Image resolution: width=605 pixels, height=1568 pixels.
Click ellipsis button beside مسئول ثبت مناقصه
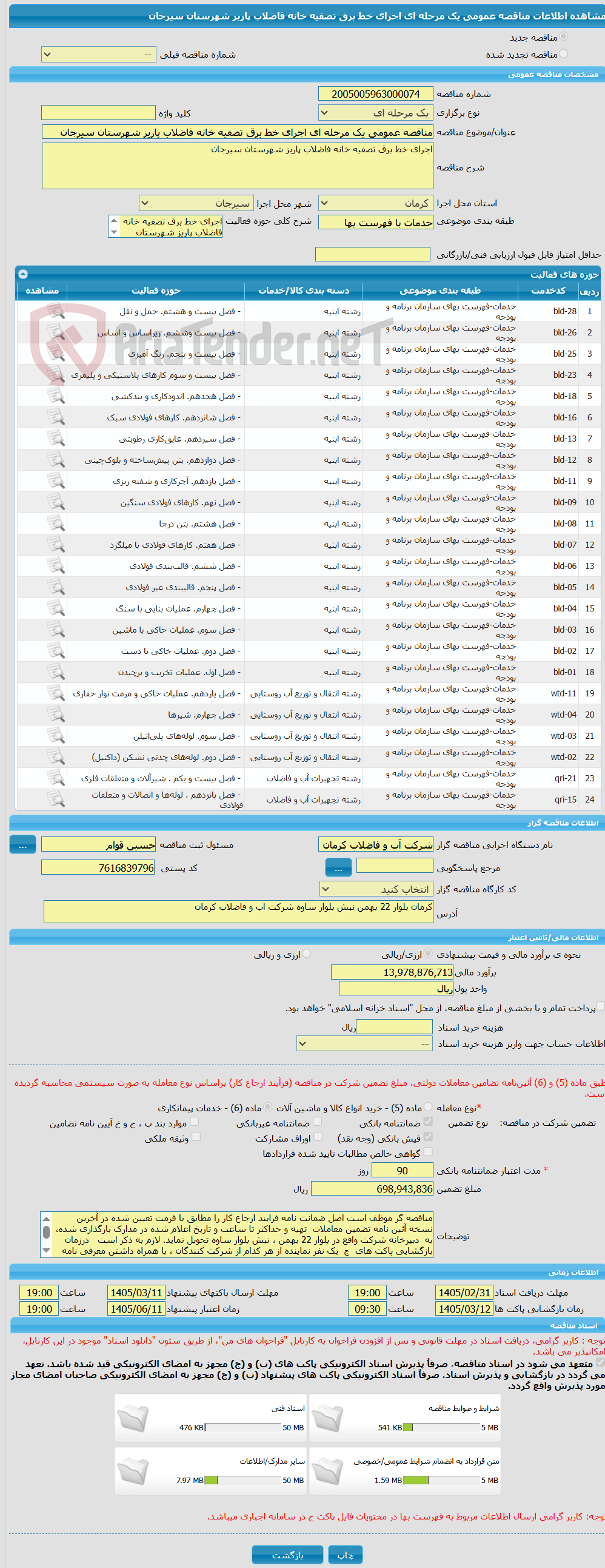(22, 845)
